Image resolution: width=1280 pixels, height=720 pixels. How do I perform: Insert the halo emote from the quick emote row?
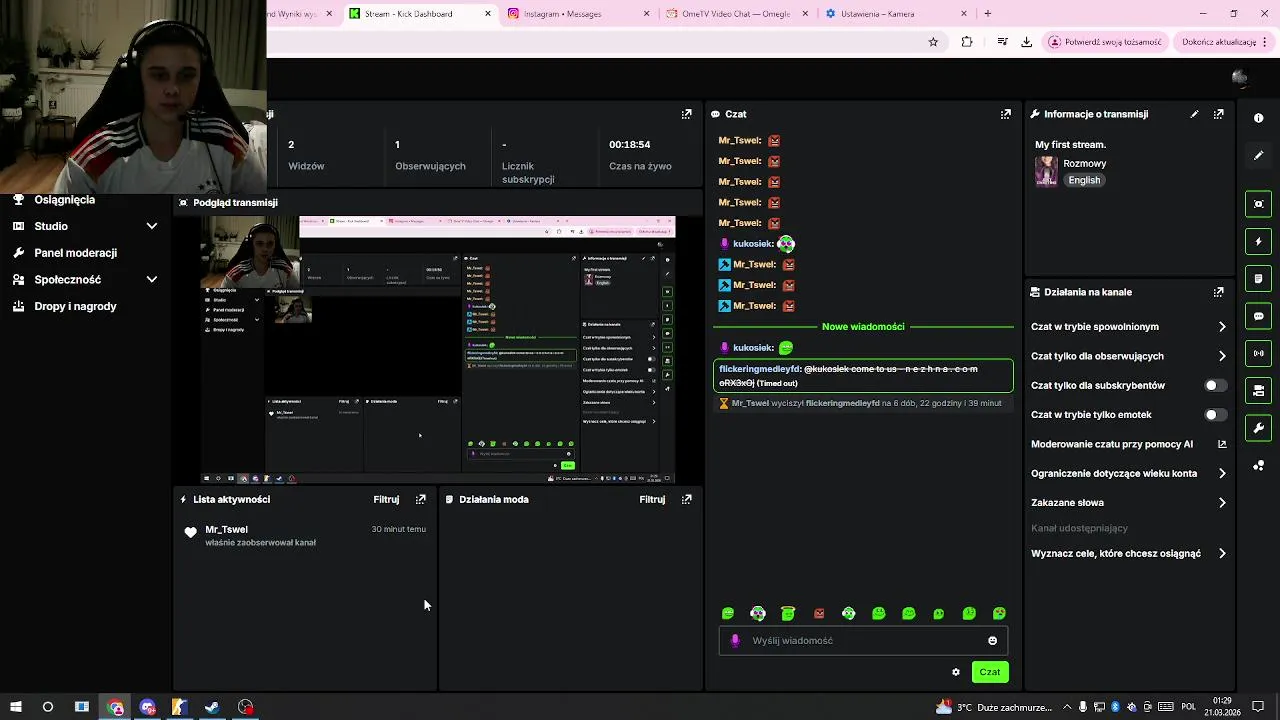(x=788, y=613)
